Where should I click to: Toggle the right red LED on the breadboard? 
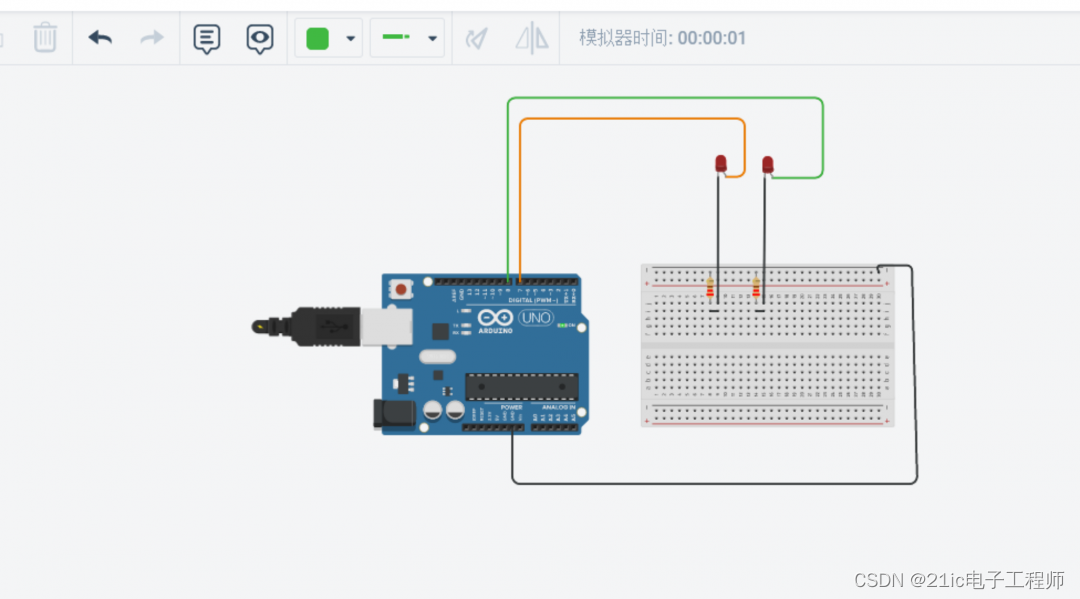[x=766, y=164]
